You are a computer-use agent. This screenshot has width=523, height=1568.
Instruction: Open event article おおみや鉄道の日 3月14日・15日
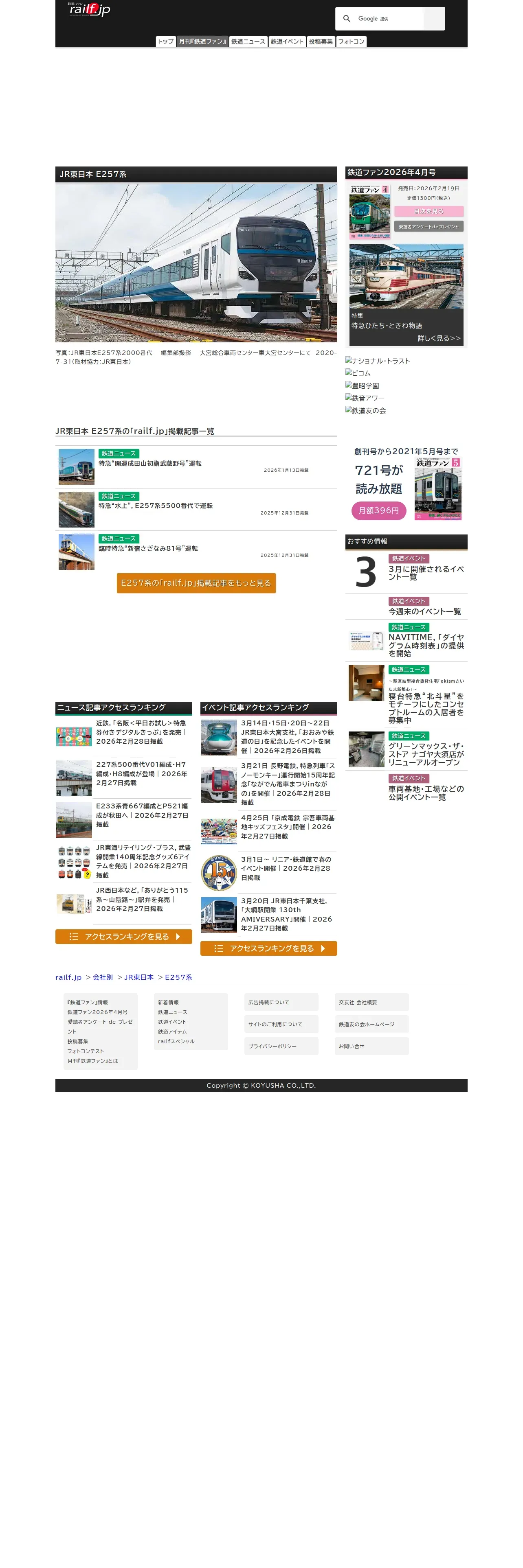click(x=288, y=737)
